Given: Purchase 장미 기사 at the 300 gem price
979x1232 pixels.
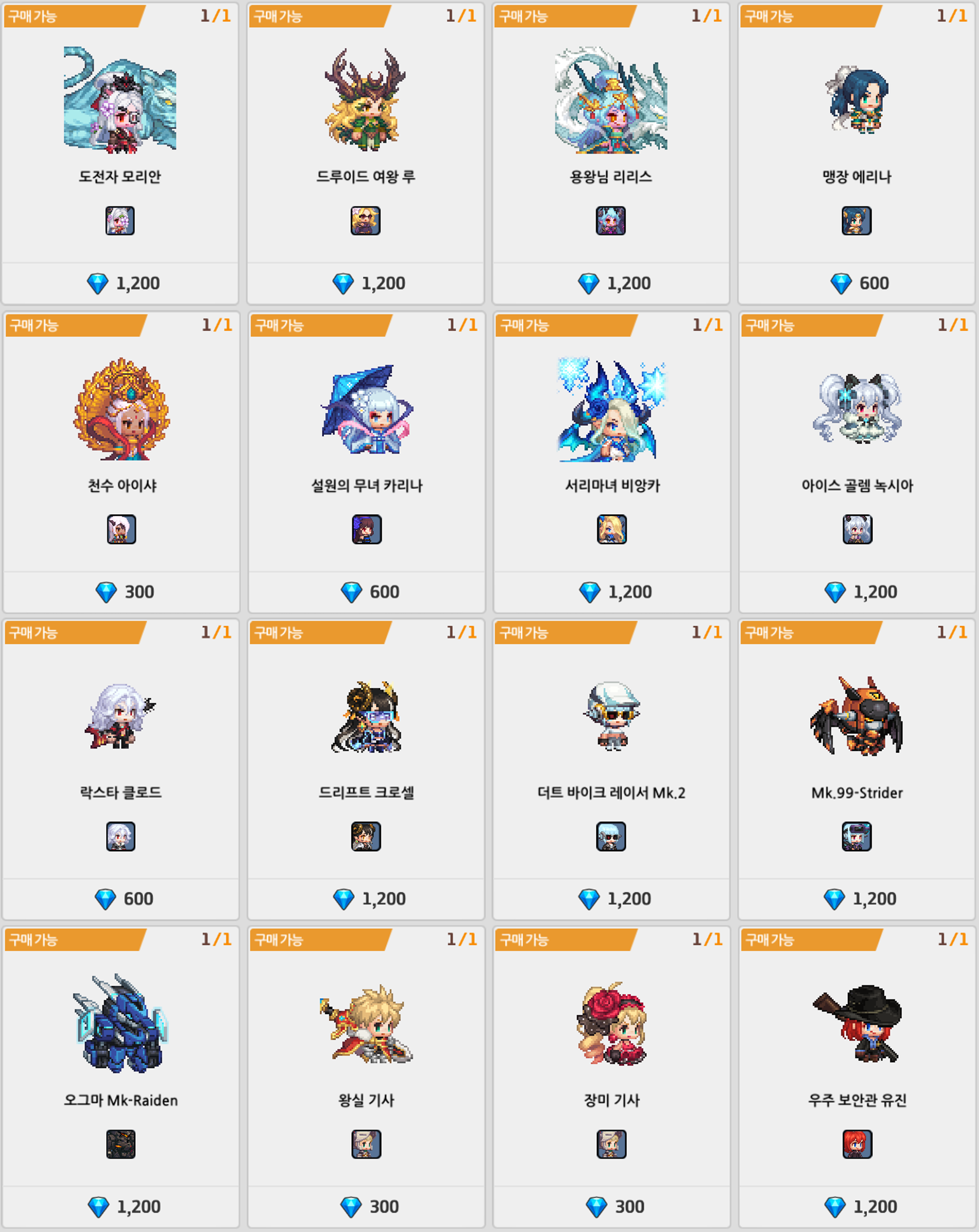Looking at the screenshot, I should click(x=615, y=1206).
